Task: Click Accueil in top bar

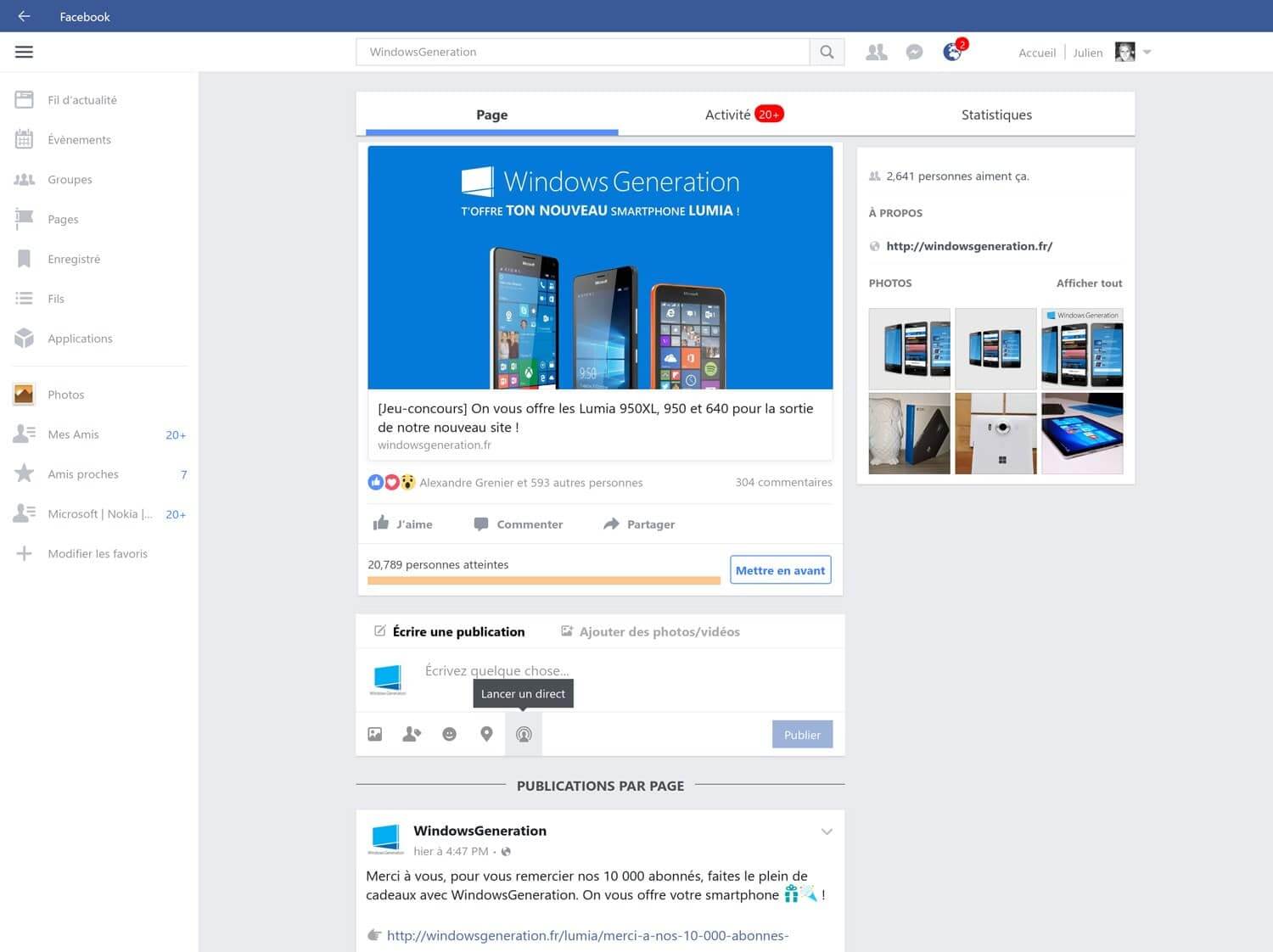Action: click(x=1037, y=53)
